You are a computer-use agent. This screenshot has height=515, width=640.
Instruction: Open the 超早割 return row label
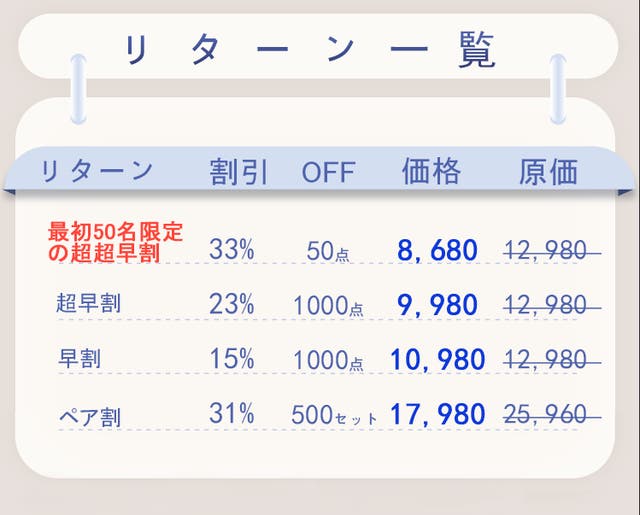88,303
